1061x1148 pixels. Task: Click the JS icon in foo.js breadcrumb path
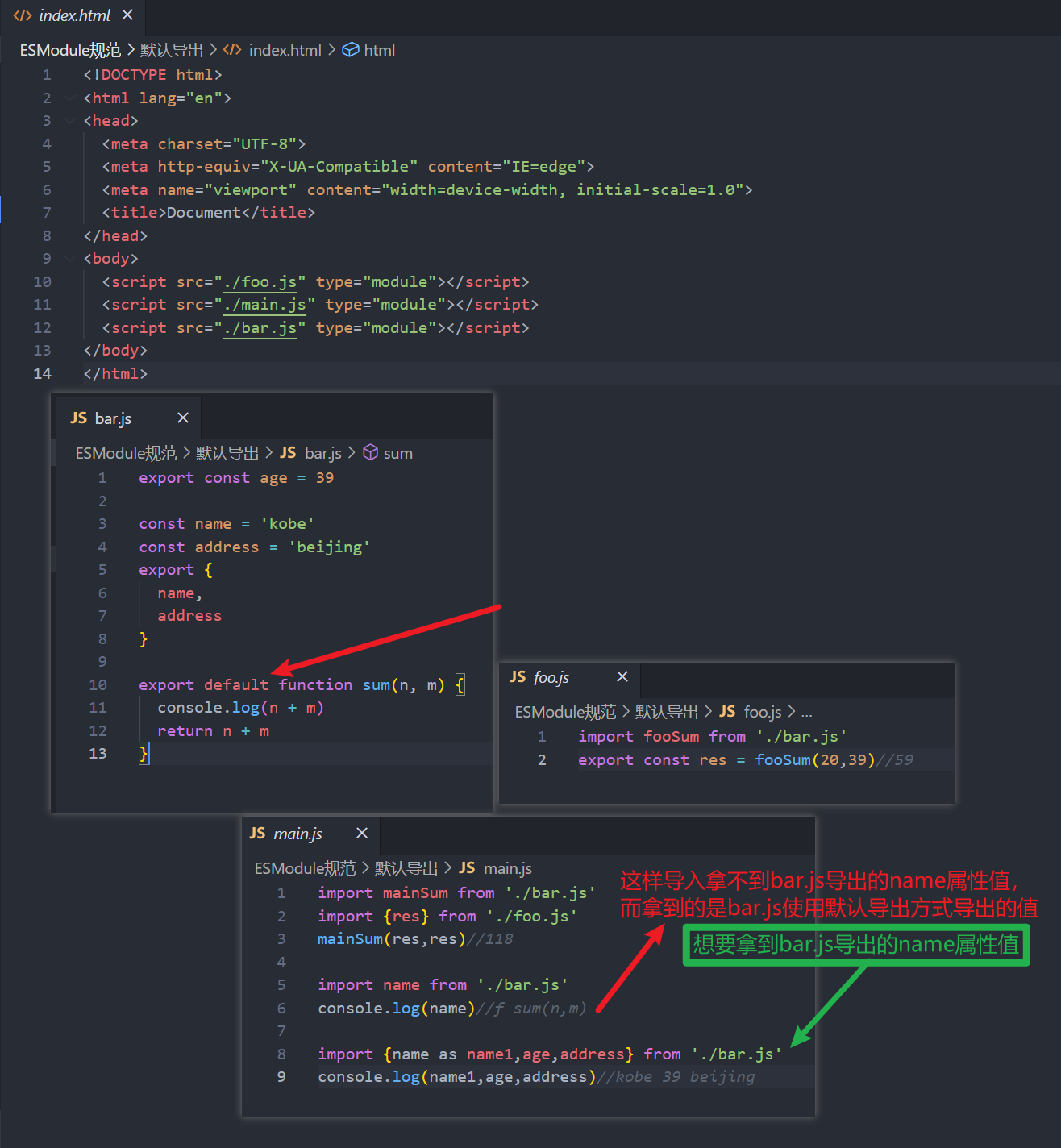click(x=727, y=712)
